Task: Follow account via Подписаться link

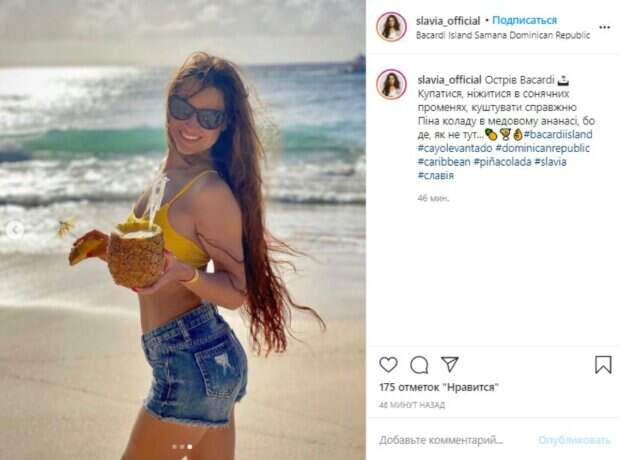Action: pos(524,20)
